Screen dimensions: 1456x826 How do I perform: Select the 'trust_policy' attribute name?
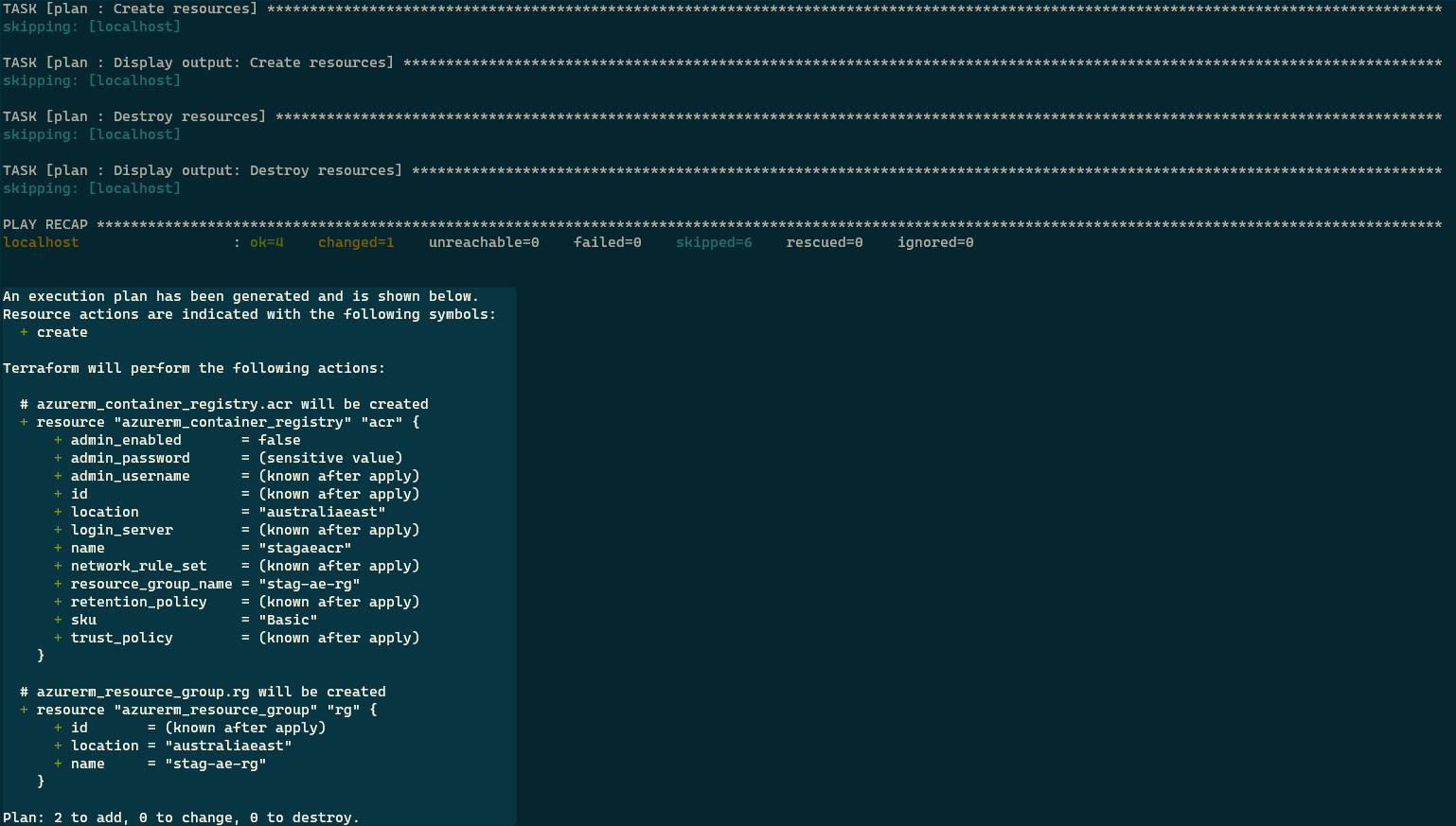122,638
